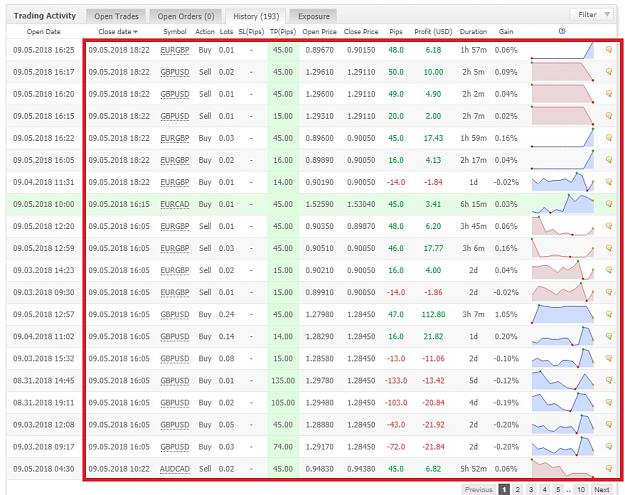The height and width of the screenshot is (495, 625).
Task: Open comment icon for EURGBP 6.18 profit trade
Action: click(x=609, y=49)
